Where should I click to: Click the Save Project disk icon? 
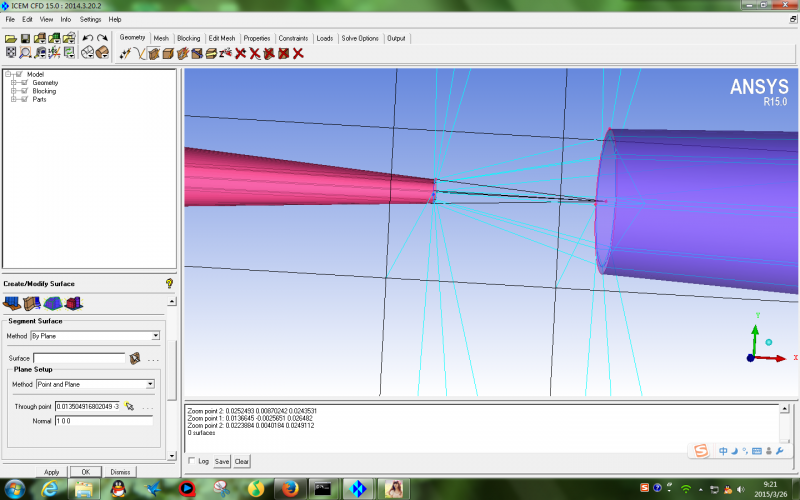coord(25,38)
